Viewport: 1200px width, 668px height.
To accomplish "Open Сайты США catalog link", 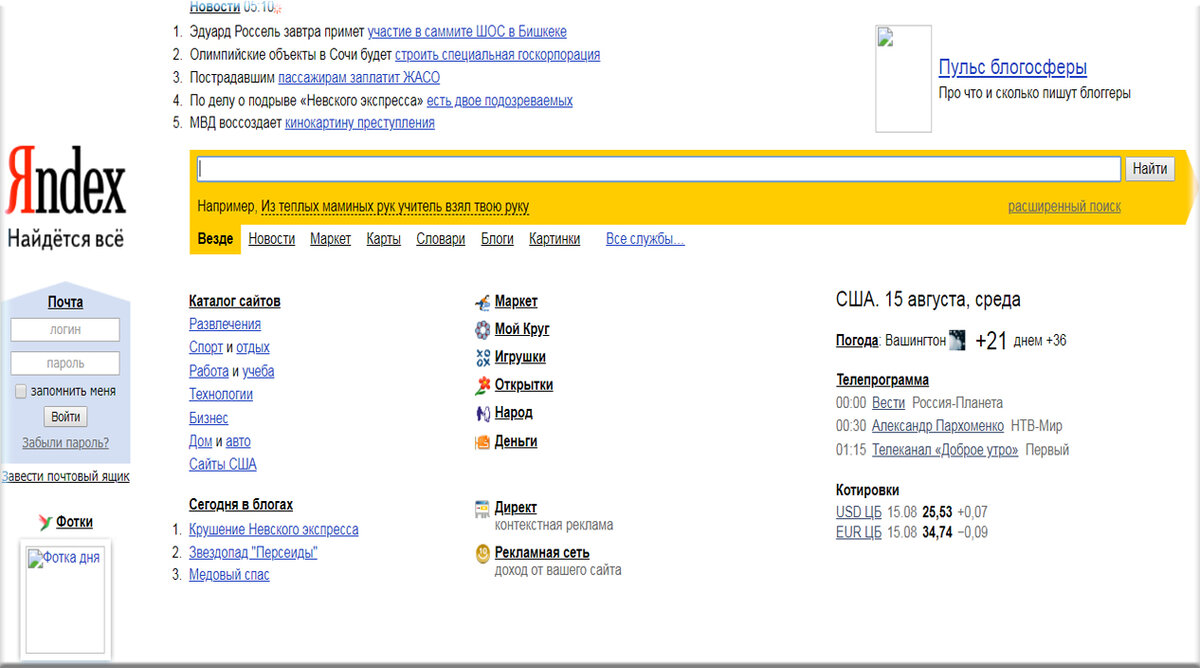I will 223,464.
